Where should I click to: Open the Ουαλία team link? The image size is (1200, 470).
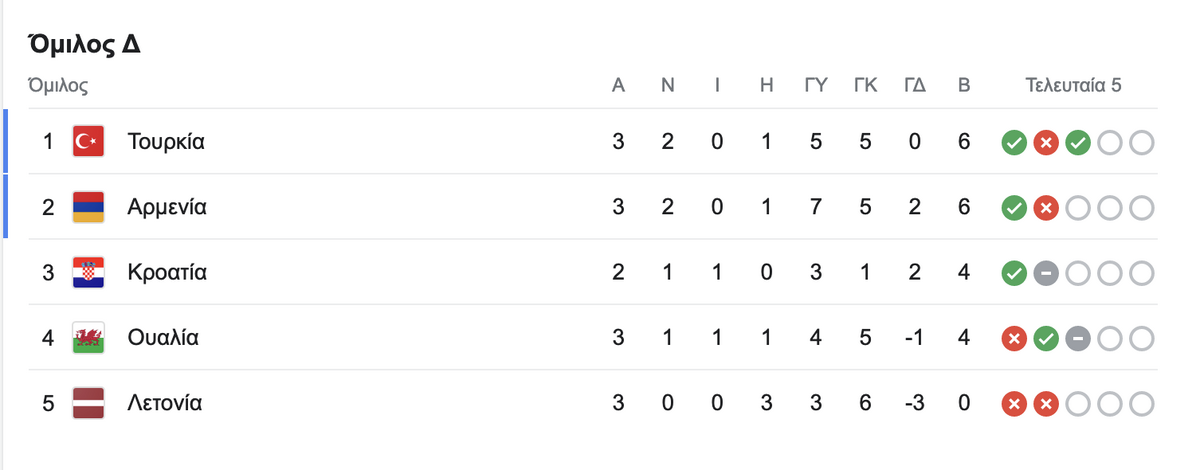click(163, 338)
